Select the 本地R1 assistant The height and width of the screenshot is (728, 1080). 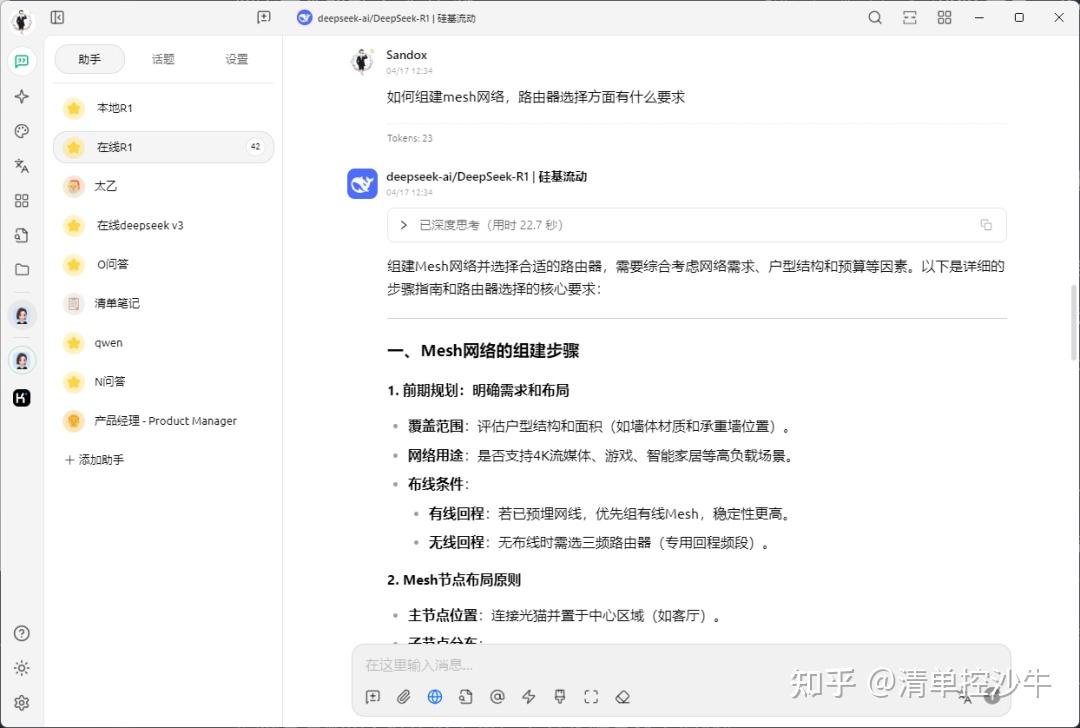coord(163,108)
